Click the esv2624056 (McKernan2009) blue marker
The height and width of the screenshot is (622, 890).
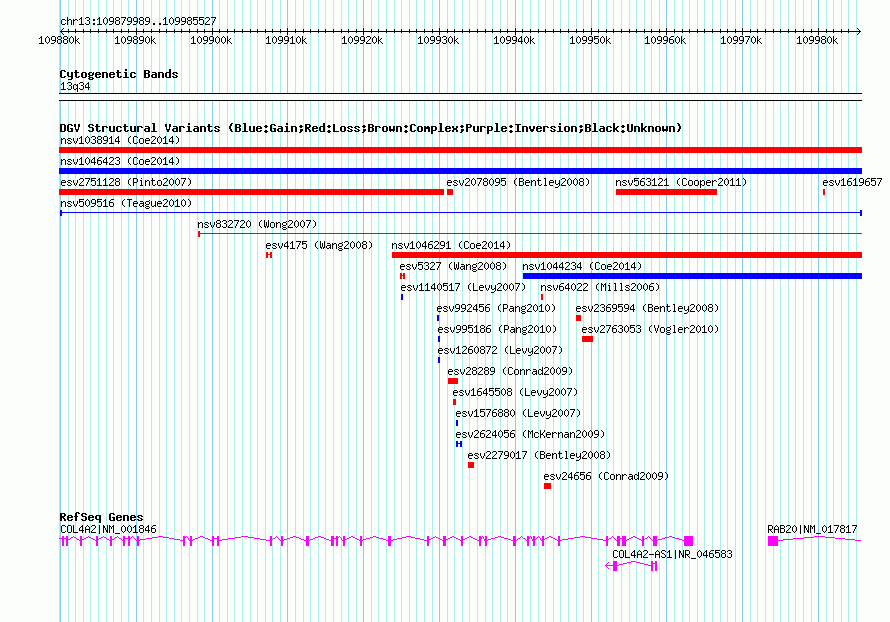459,444
